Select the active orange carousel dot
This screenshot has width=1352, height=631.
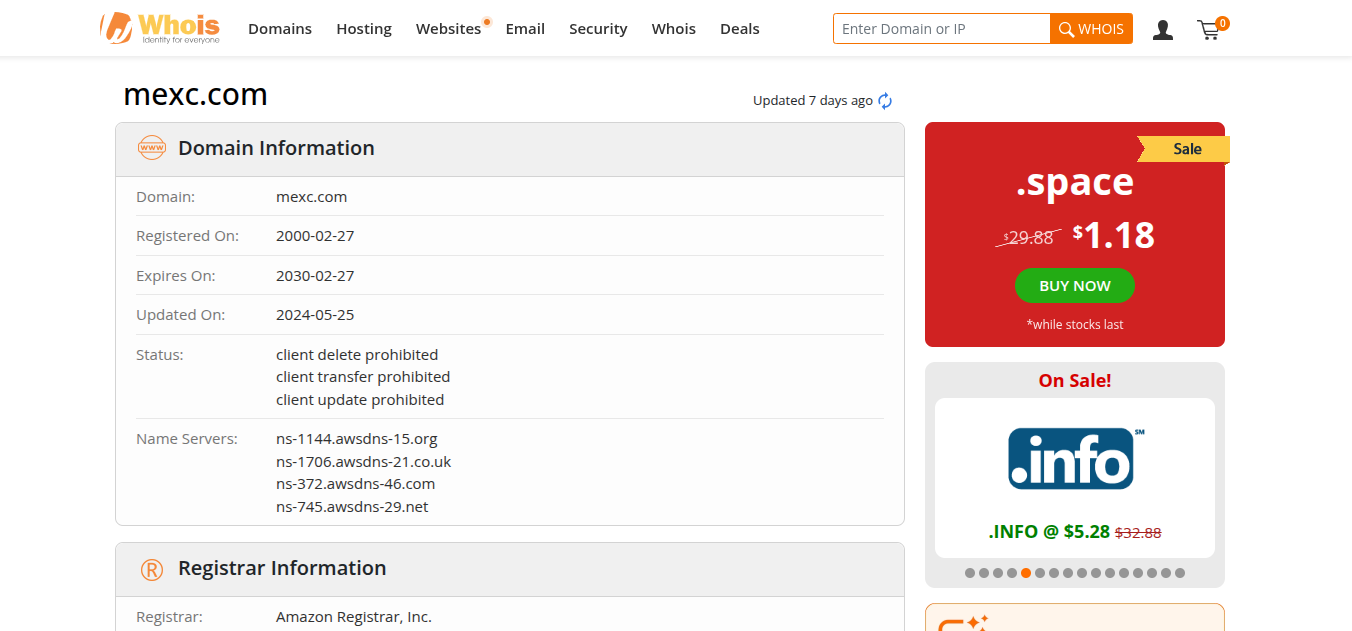pyautogui.click(x=1026, y=573)
